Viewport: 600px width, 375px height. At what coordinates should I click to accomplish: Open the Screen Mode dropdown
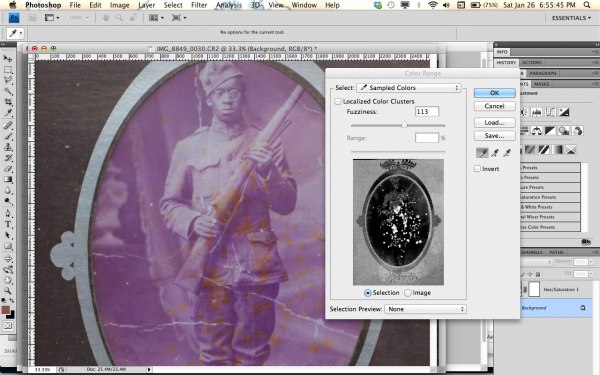pyautogui.click(x=179, y=18)
